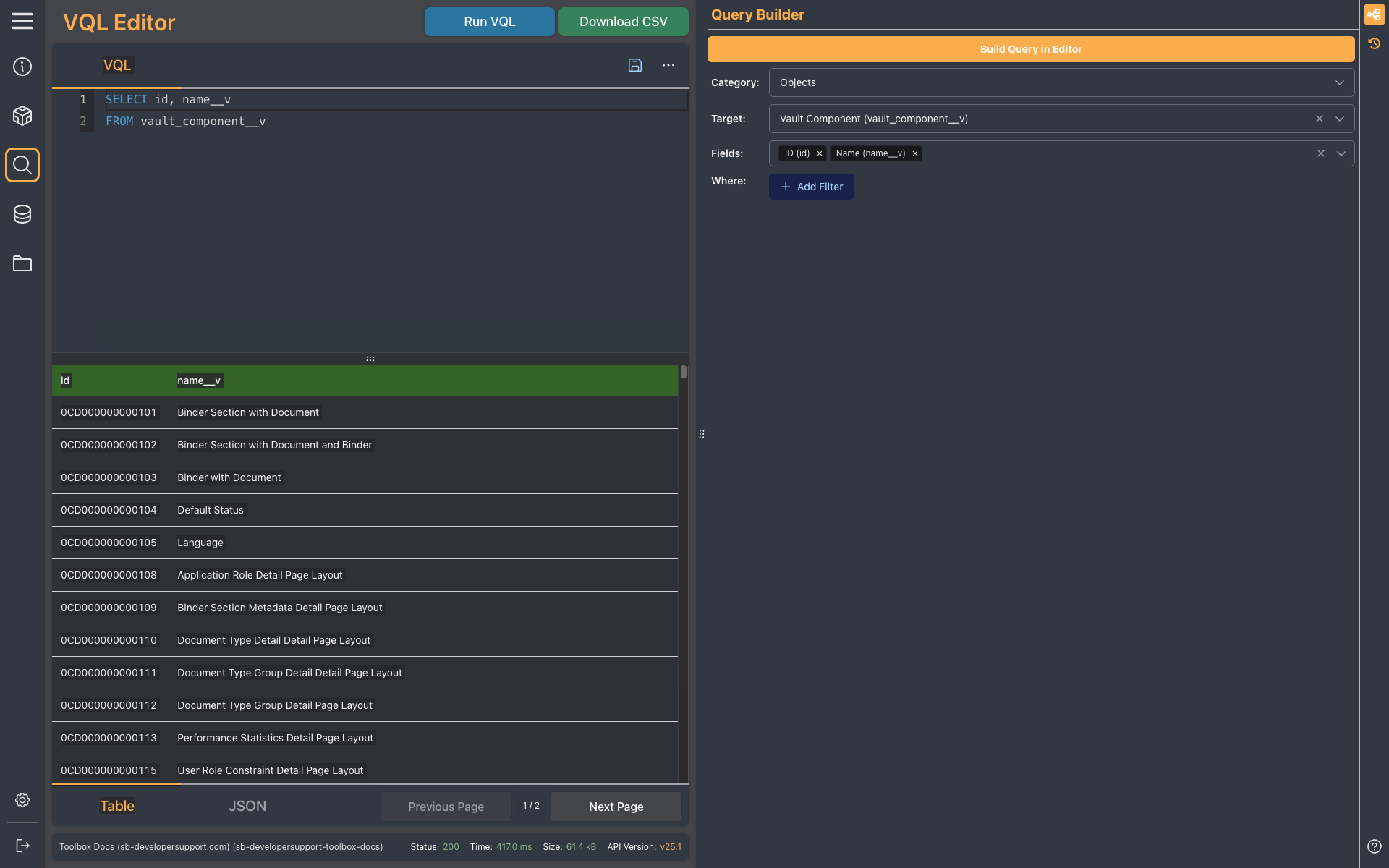Click the save query icon
This screenshot has height=868, width=1389.
click(x=635, y=65)
